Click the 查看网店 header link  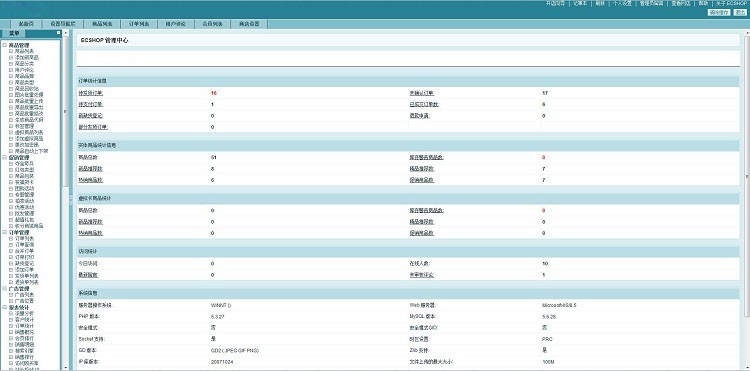tap(680, 3)
